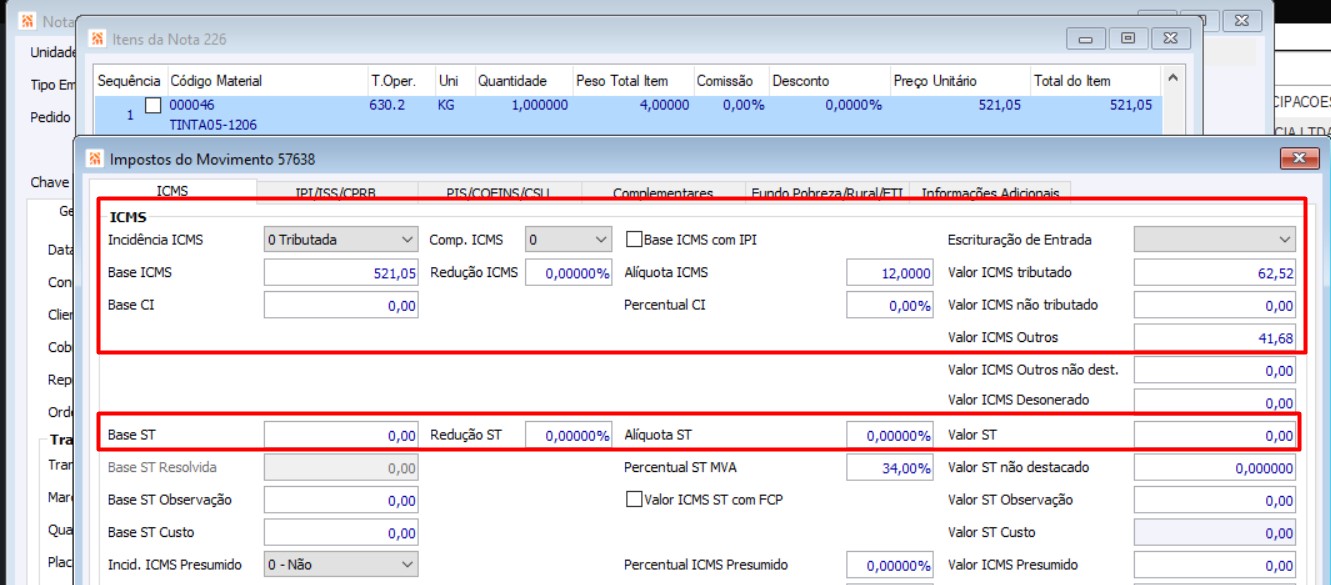Maximize the Itens da Nota 226 window
The image size is (1331, 585).
click(x=1128, y=38)
